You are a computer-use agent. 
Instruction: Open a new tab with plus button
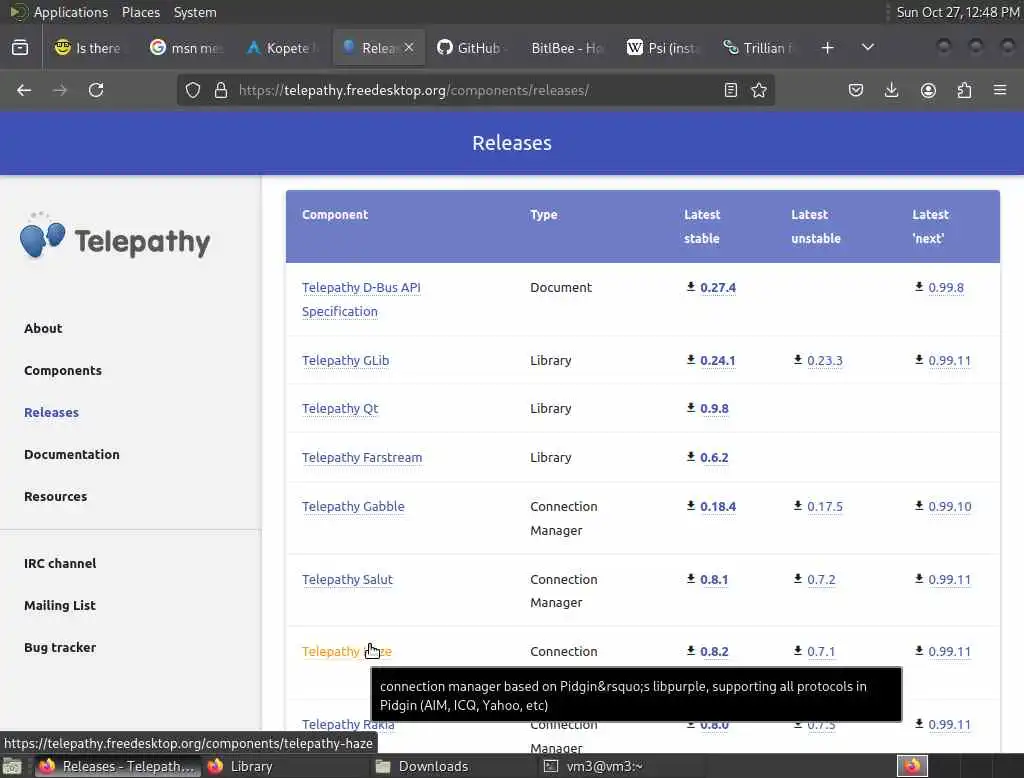click(827, 48)
